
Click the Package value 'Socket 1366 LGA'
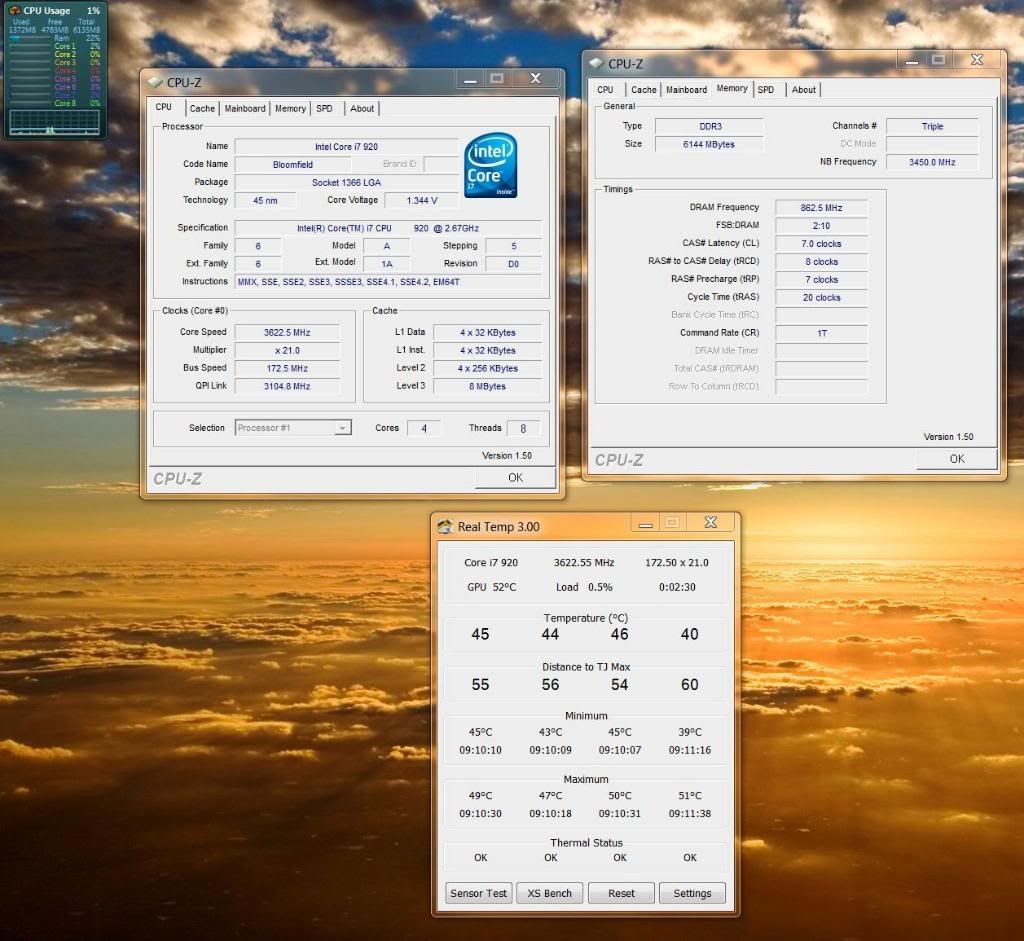[x=346, y=182]
